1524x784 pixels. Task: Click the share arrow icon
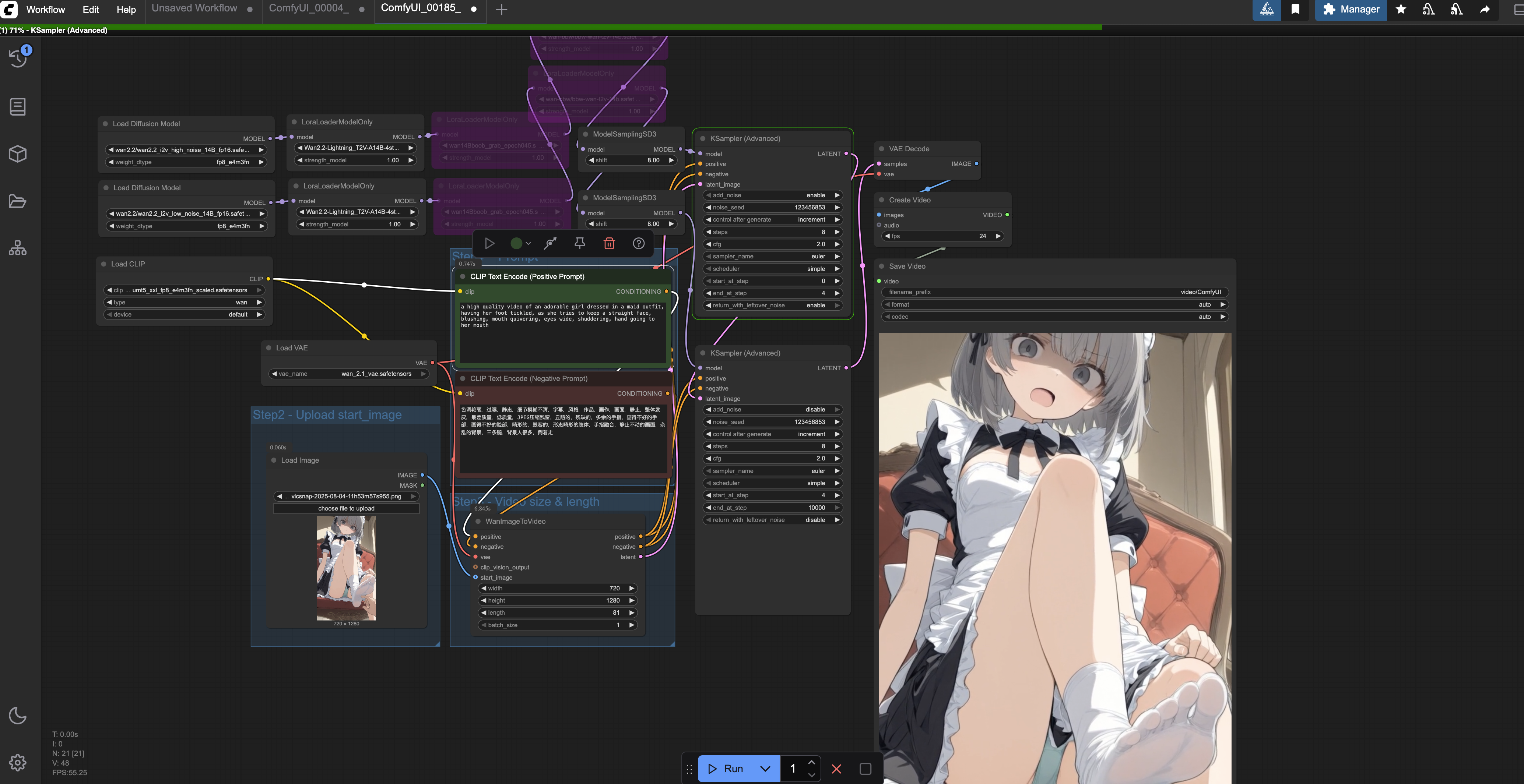(x=1485, y=10)
